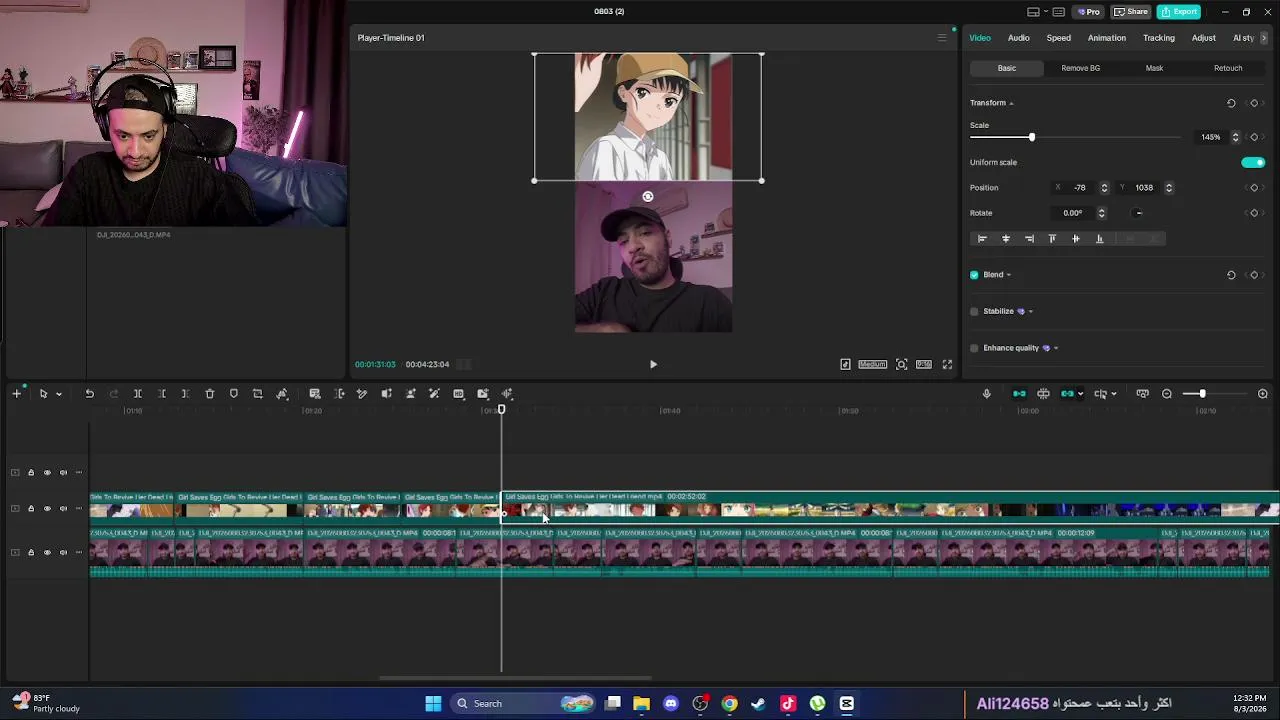Click the Pro button
Screen dimensions: 1280x720
pos(1088,12)
